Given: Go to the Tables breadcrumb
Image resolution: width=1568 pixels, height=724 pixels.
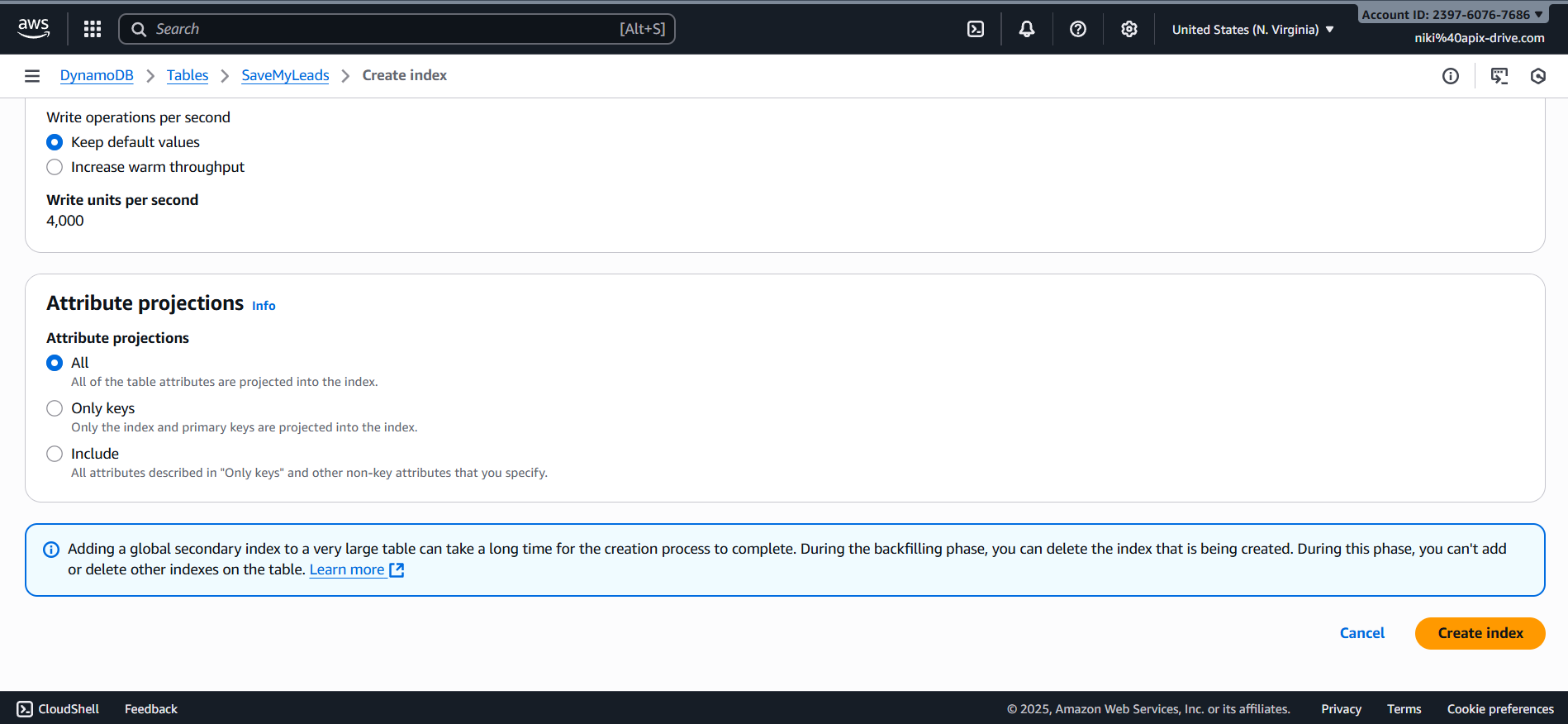Looking at the screenshot, I should coord(188,75).
